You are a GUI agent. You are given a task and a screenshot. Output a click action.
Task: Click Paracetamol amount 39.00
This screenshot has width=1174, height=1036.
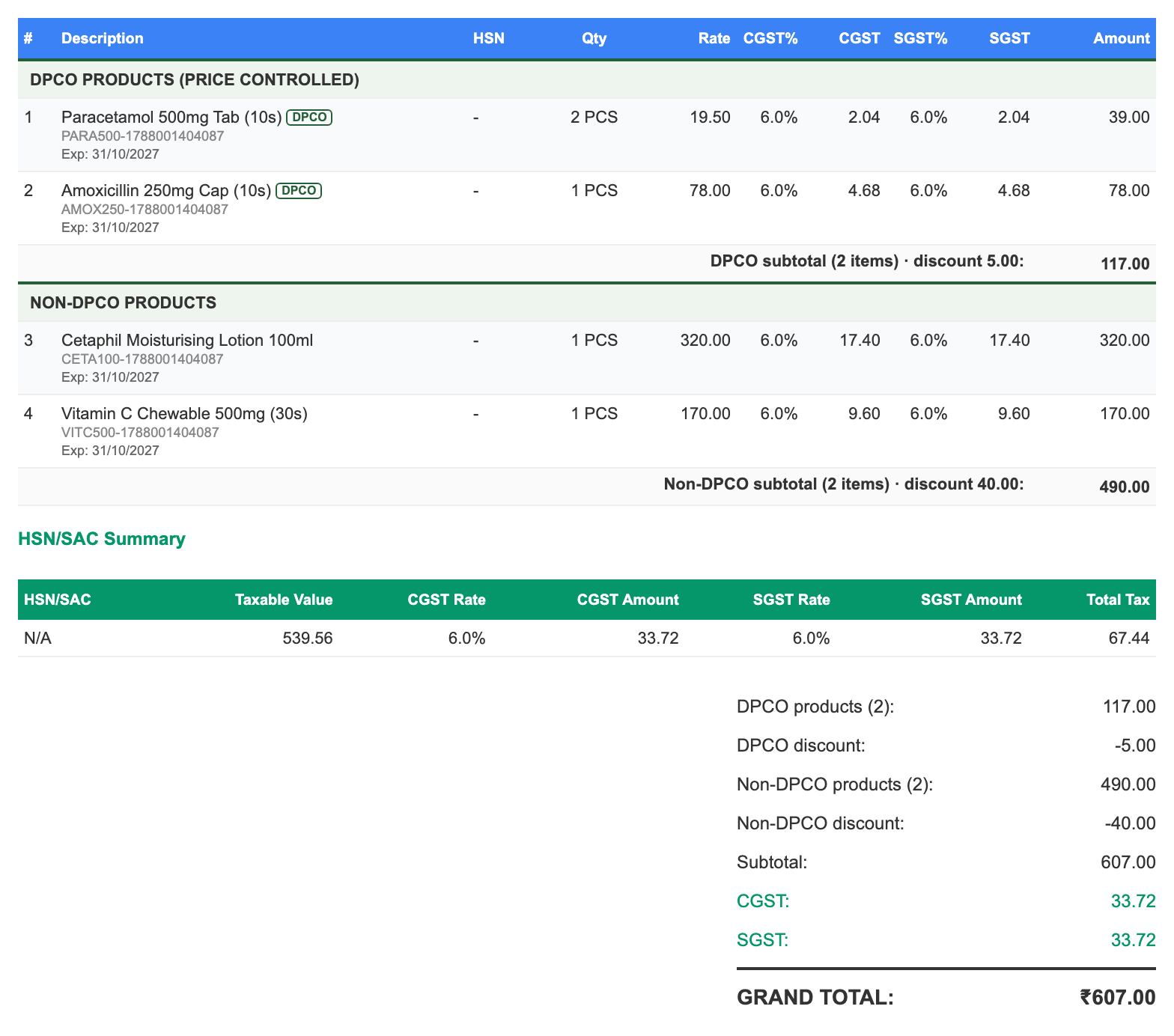point(1129,117)
